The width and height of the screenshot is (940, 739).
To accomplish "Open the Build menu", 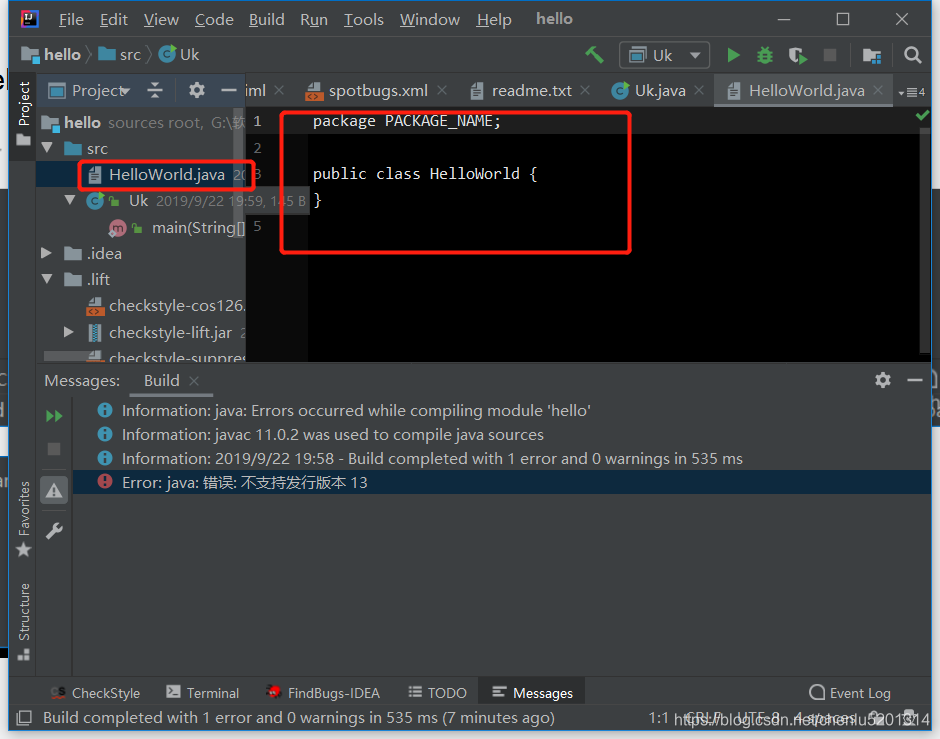I will click(266, 19).
